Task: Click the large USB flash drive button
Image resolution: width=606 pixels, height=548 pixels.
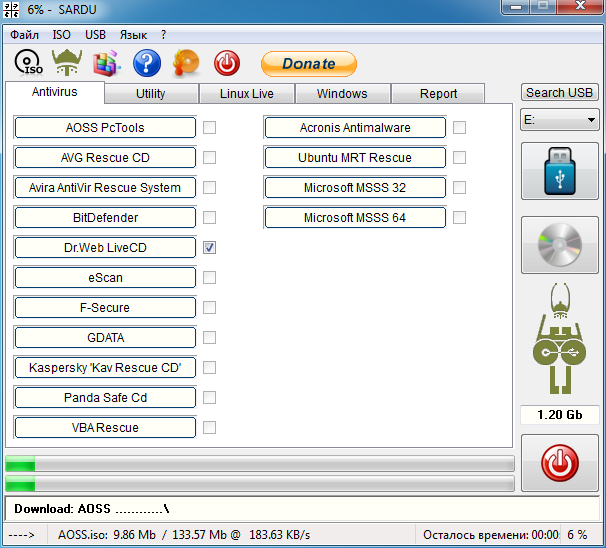Action: (x=560, y=171)
